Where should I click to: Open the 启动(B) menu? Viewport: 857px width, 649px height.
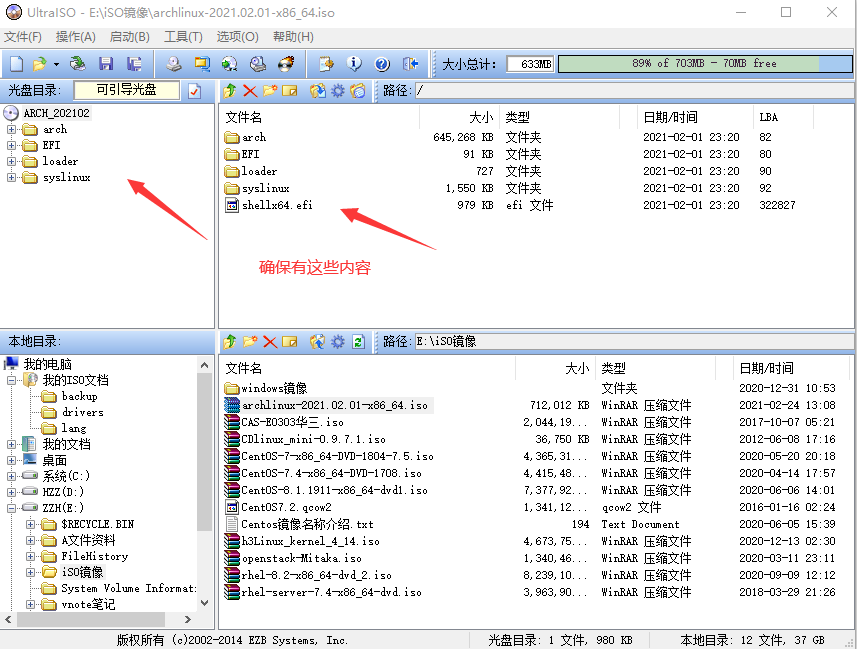(x=130, y=37)
